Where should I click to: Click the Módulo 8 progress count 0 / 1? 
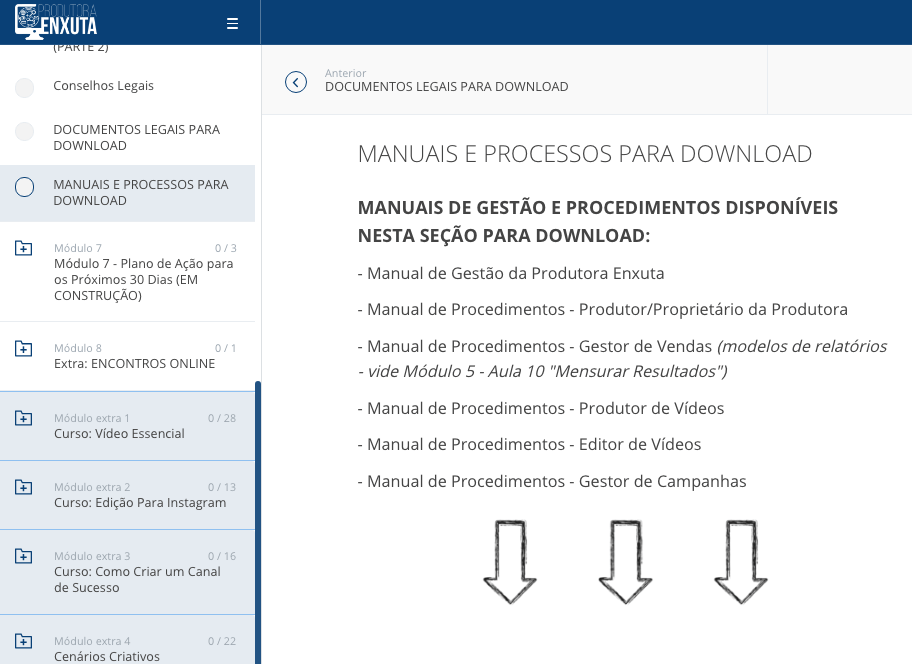coord(226,348)
